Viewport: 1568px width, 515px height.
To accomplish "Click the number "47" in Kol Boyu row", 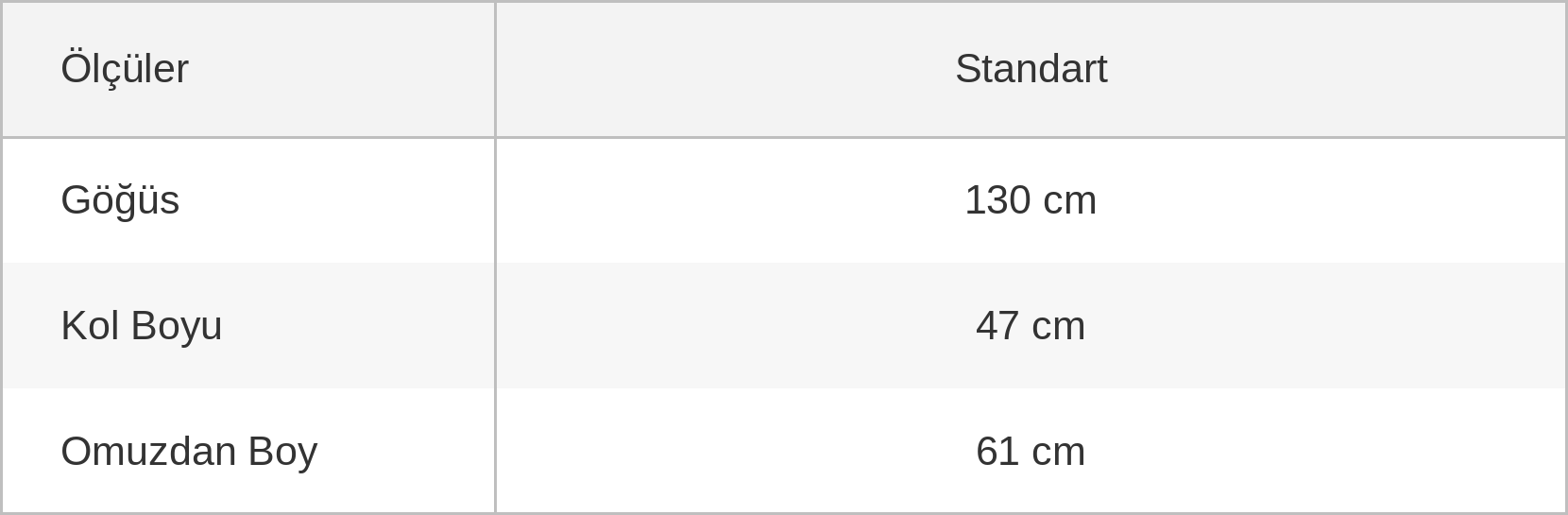I will point(997,326).
